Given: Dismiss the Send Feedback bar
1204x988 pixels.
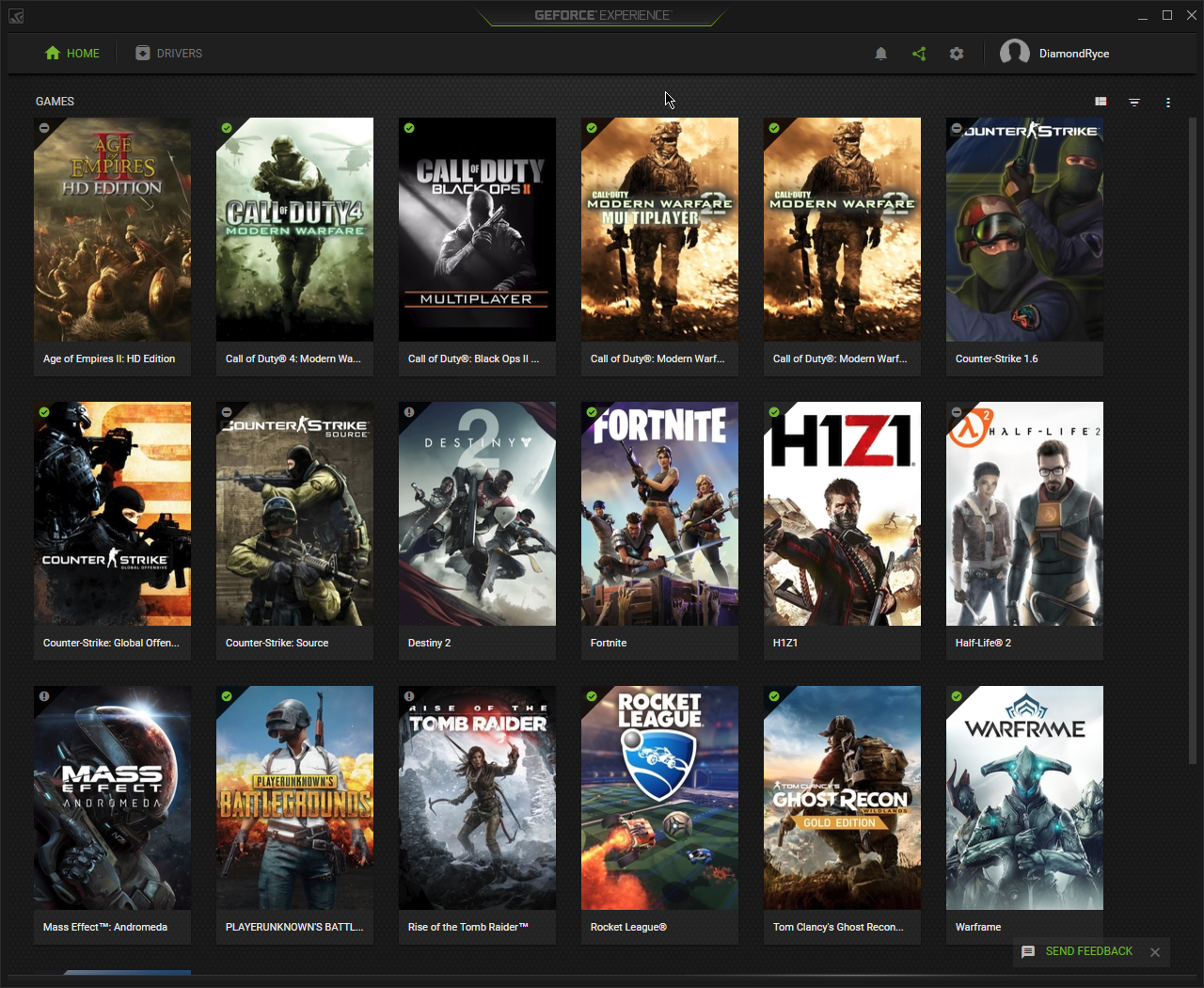Looking at the screenshot, I should [x=1155, y=952].
